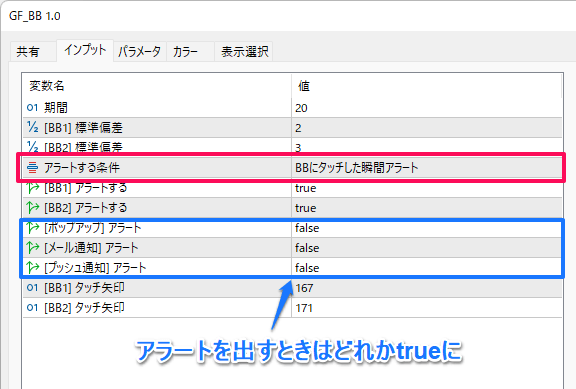Screen dimensions: 576x389
Task: Select the [BB2] アラートする variable name
Action: point(86,208)
